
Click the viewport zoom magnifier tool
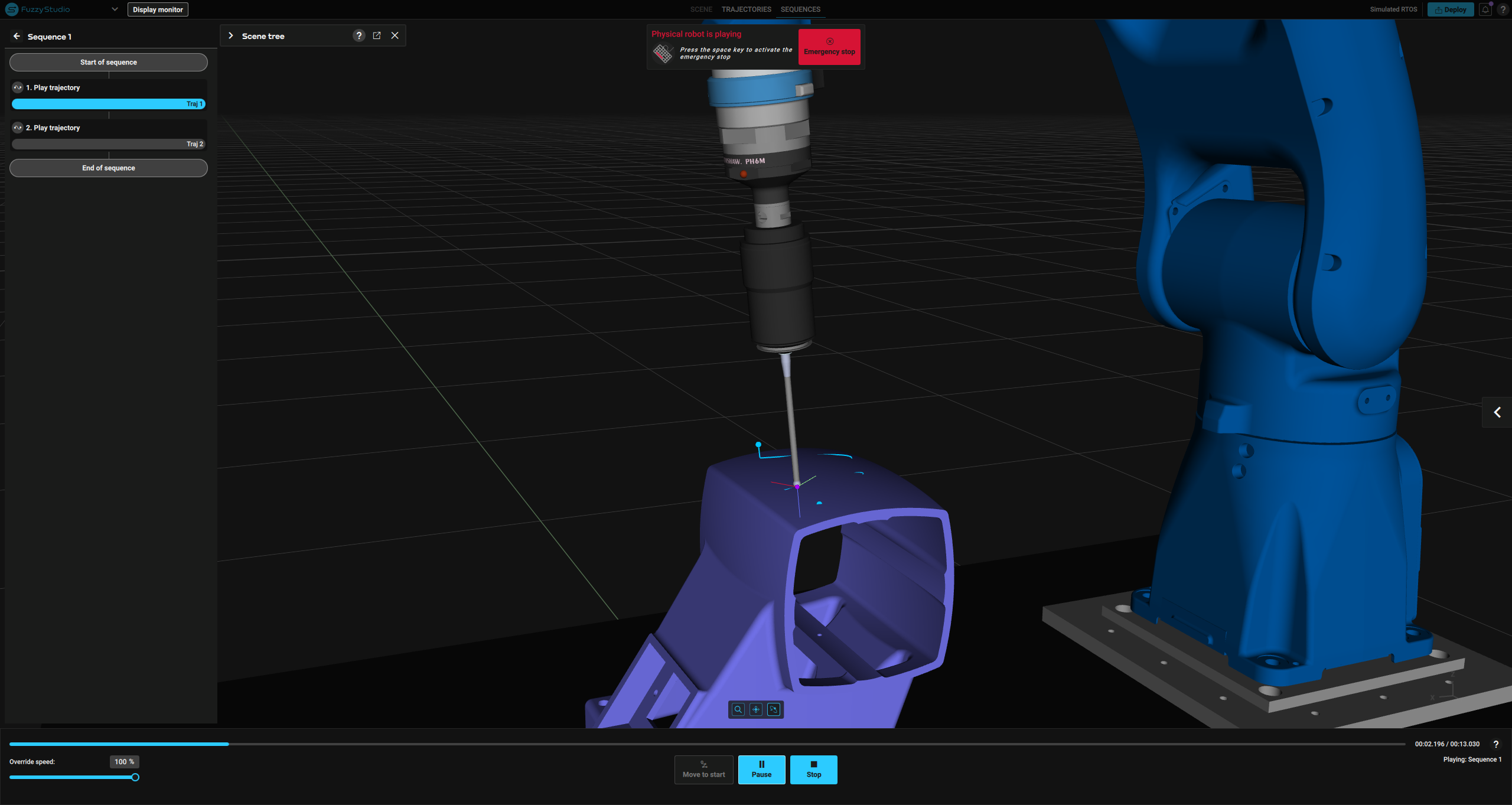(x=738, y=709)
